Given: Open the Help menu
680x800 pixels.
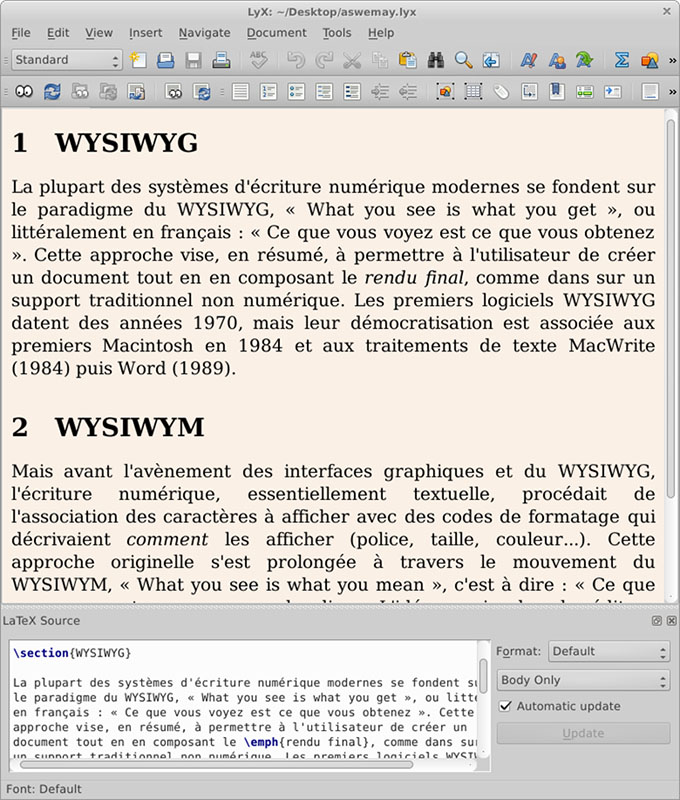Looking at the screenshot, I should coord(381,33).
